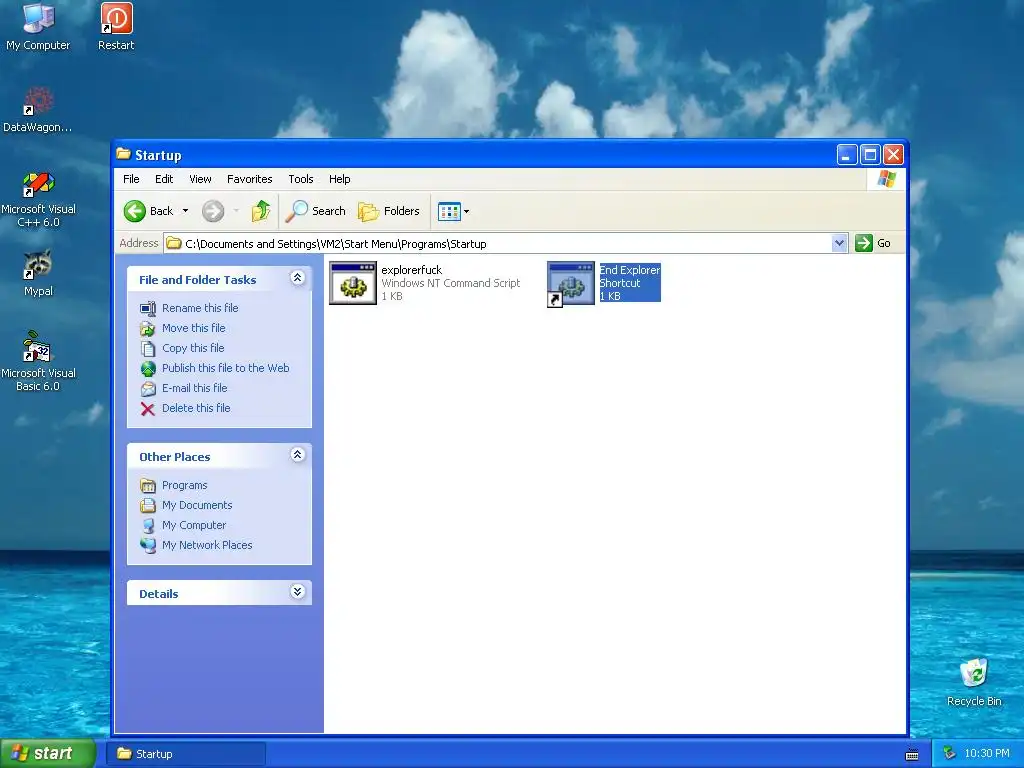Click Move this file link

(193, 328)
